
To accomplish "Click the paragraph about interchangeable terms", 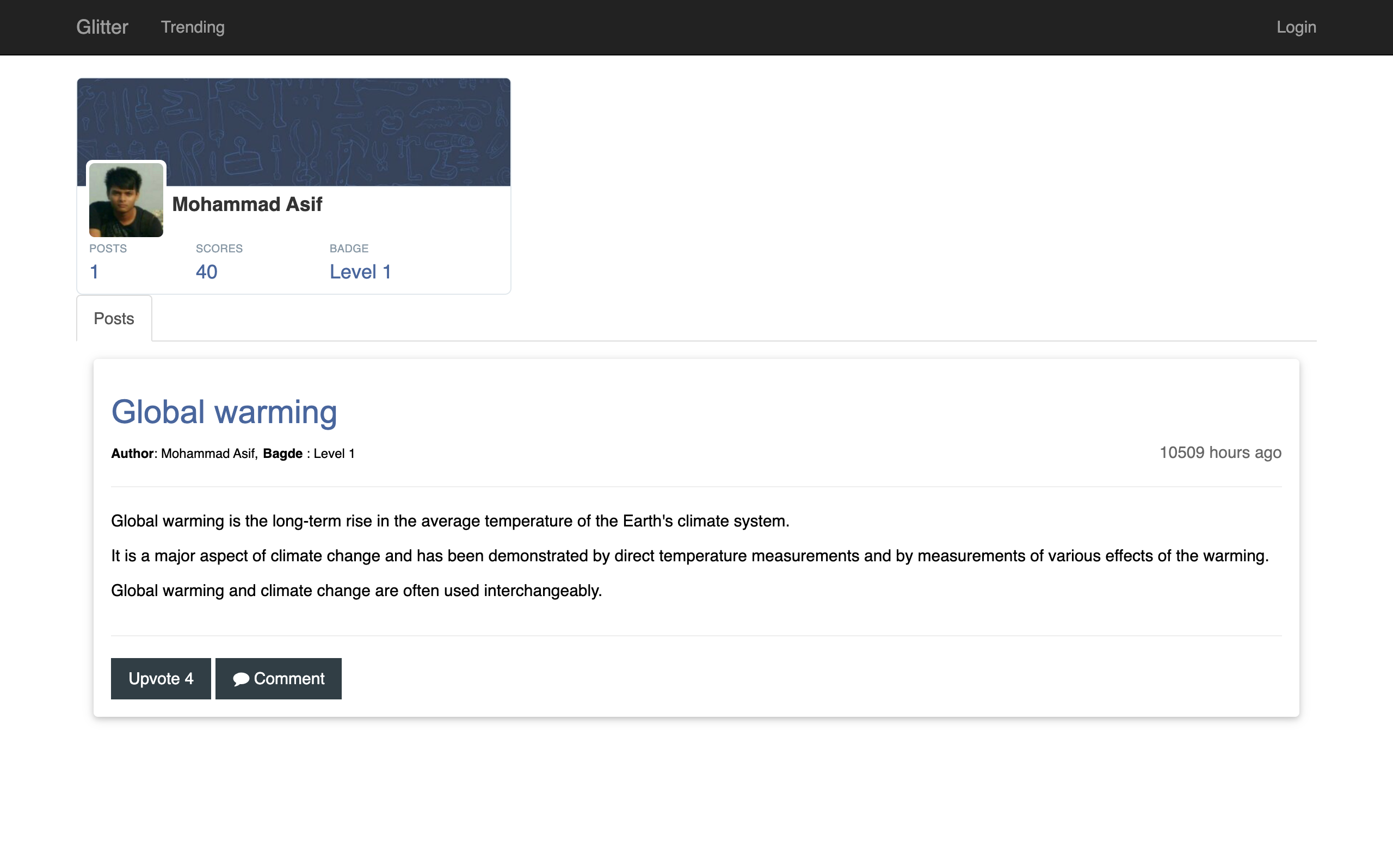I will point(356,591).
